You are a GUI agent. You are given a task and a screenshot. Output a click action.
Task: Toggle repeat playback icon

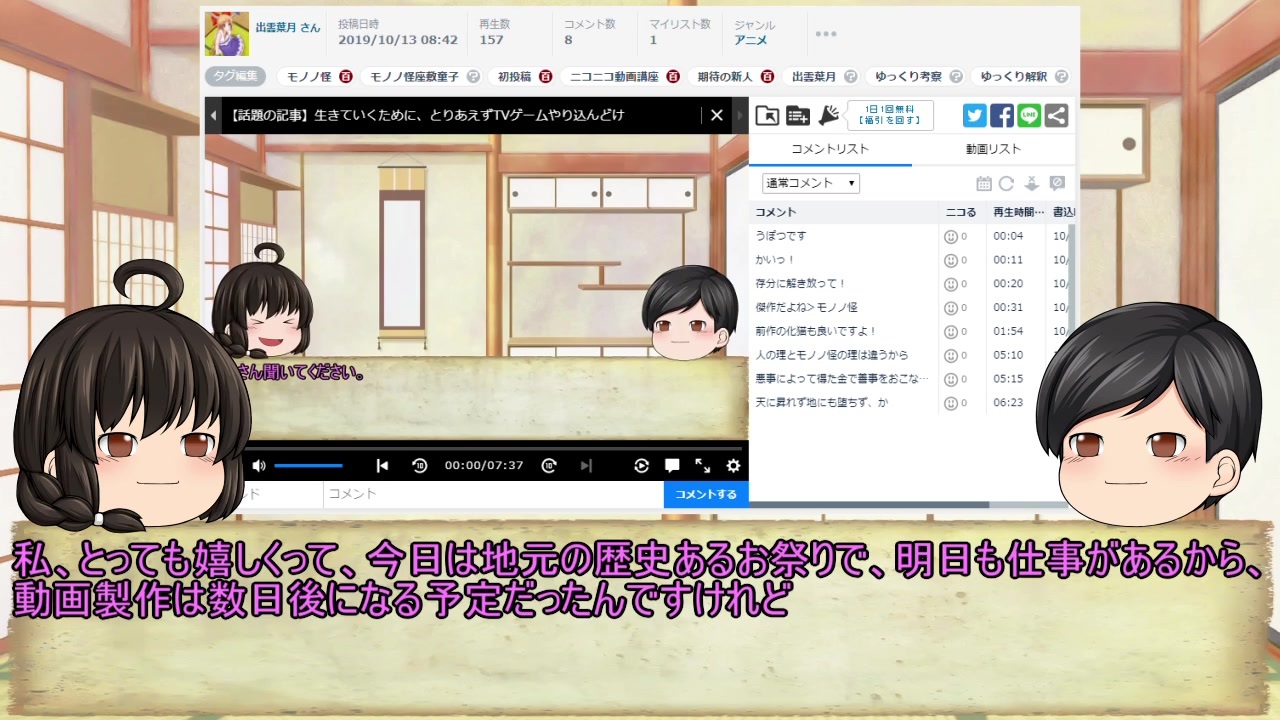[642, 465]
